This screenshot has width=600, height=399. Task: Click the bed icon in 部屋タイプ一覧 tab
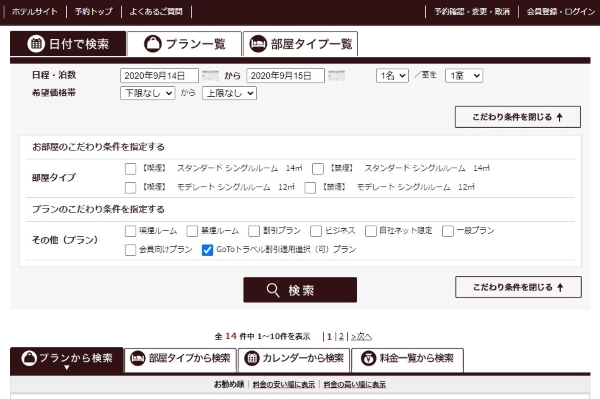point(258,44)
